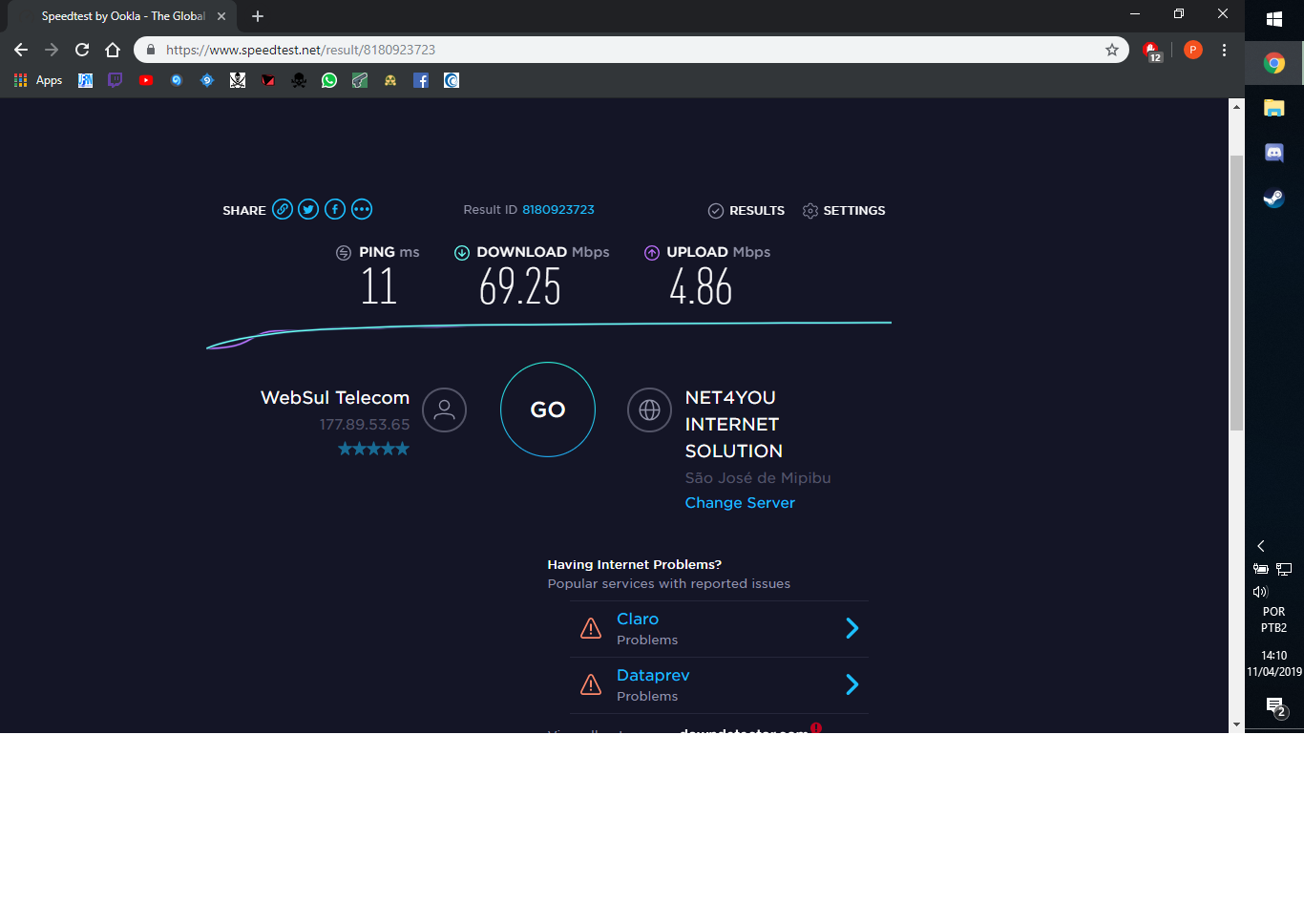This screenshot has height=924, width=1304.
Task: Open Result ID 8180923723 link
Action: [x=558, y=210]
